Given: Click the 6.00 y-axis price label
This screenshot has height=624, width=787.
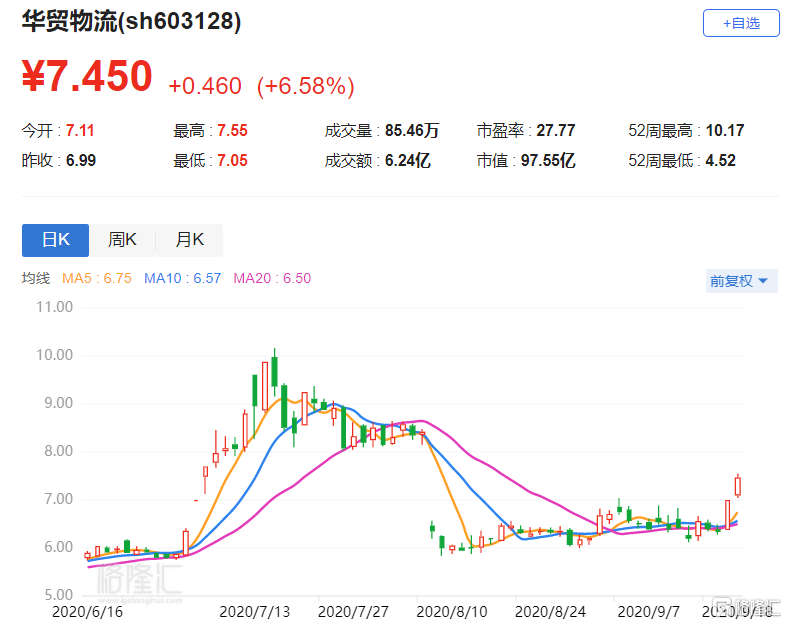Looking at the screenshot, I should (x=58, y=547).
